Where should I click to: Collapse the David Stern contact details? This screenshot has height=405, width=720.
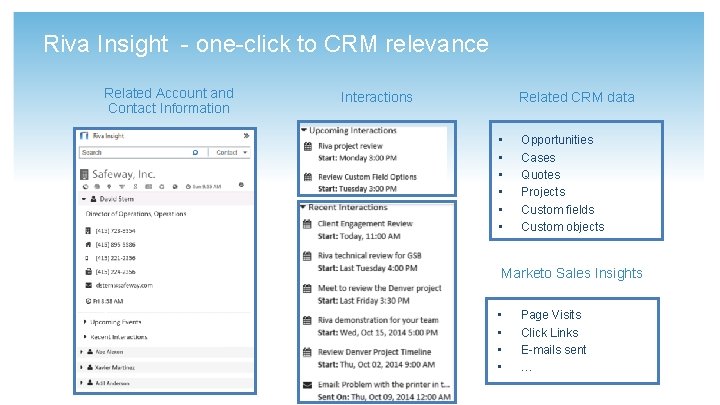84,199
